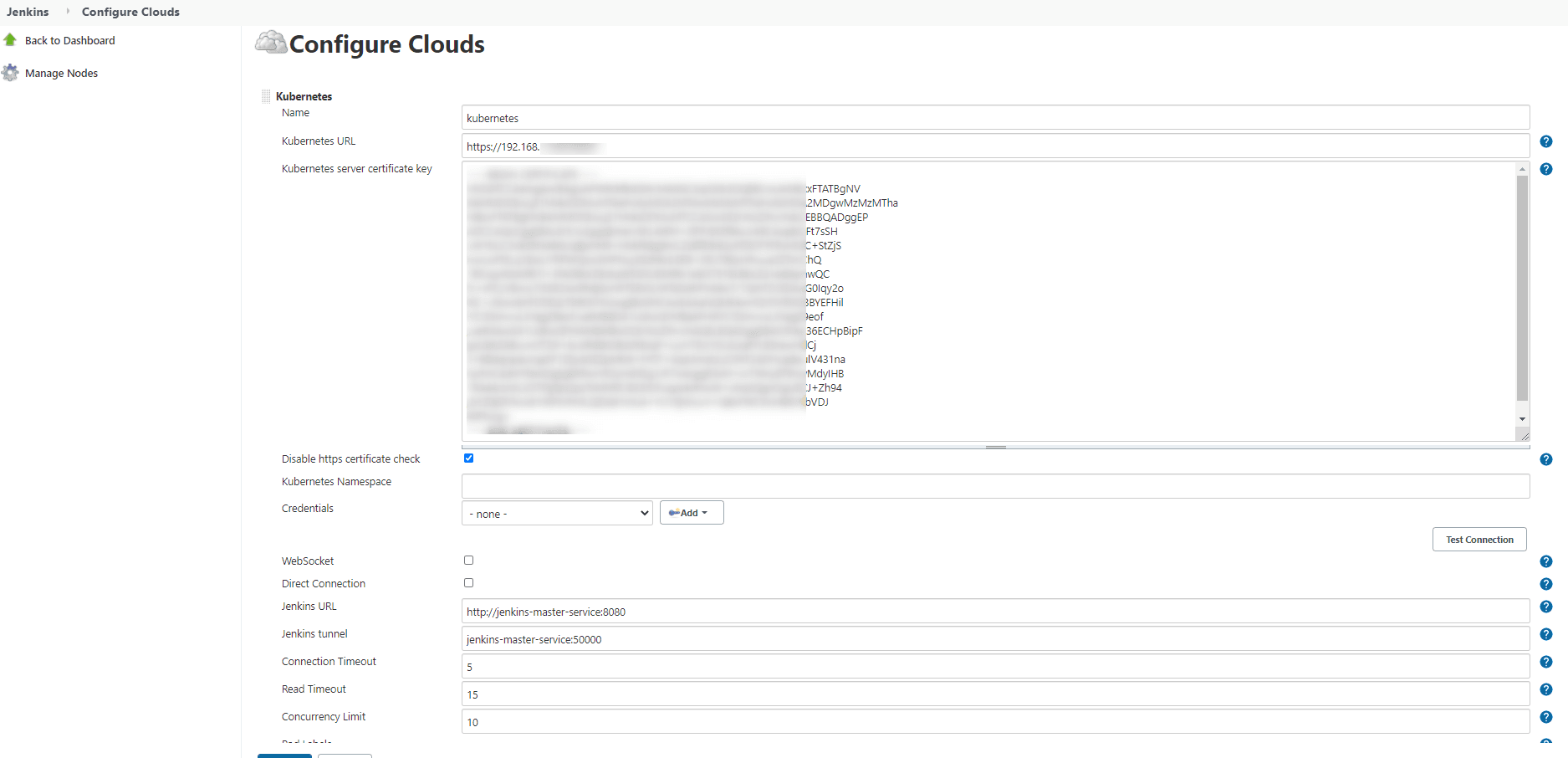Open help icon for Read Timeout
This screenshot has width=1568, height=758.
point(1546,689)
